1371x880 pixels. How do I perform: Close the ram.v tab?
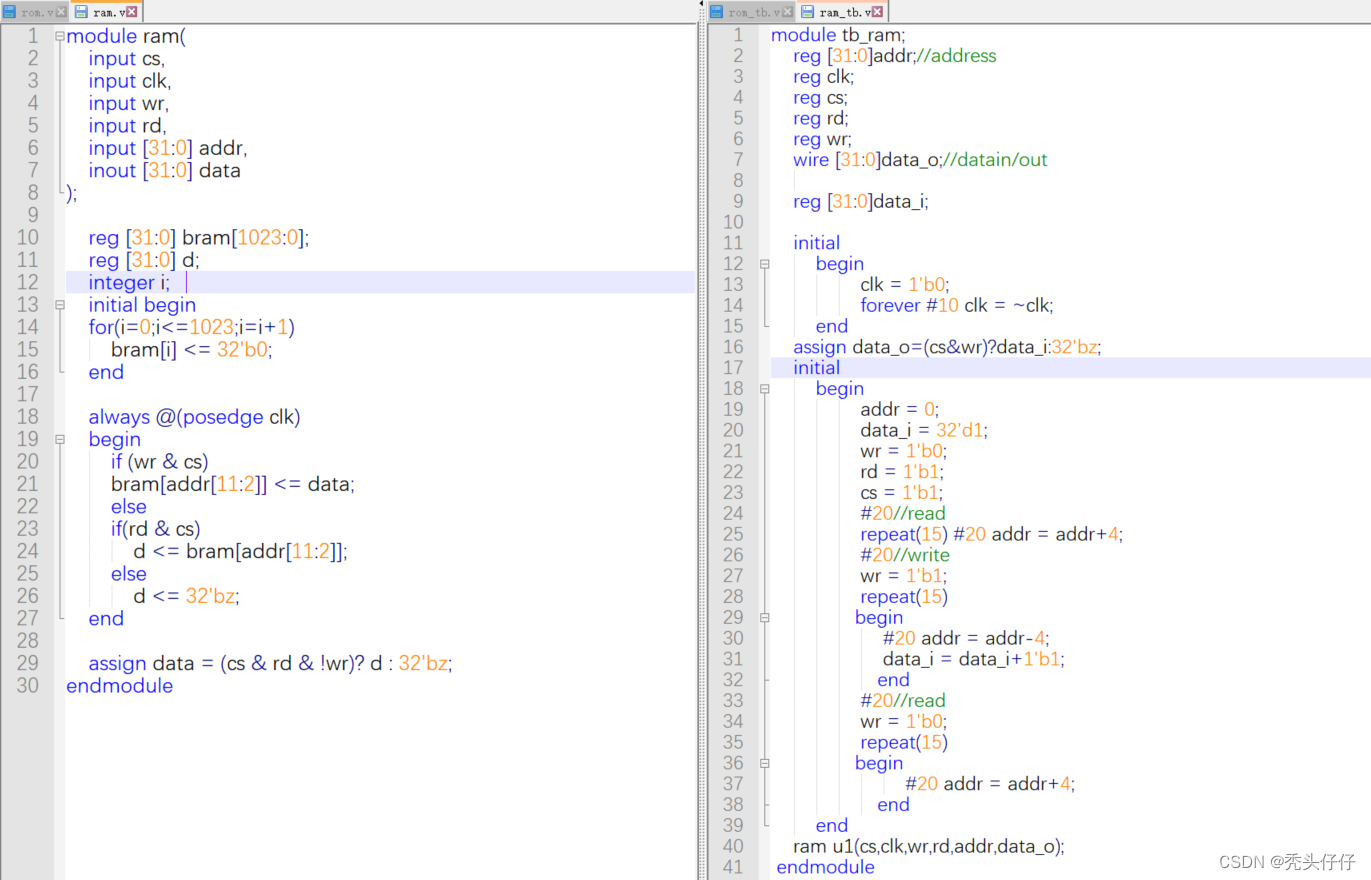point(132,12)
